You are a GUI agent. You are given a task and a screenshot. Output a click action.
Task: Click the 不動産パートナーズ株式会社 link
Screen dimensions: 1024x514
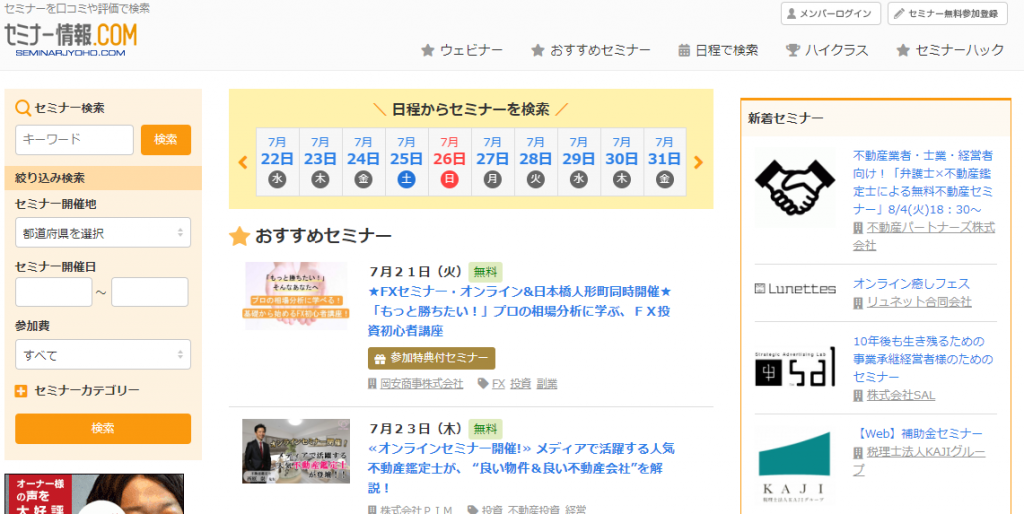pos(924,236)
